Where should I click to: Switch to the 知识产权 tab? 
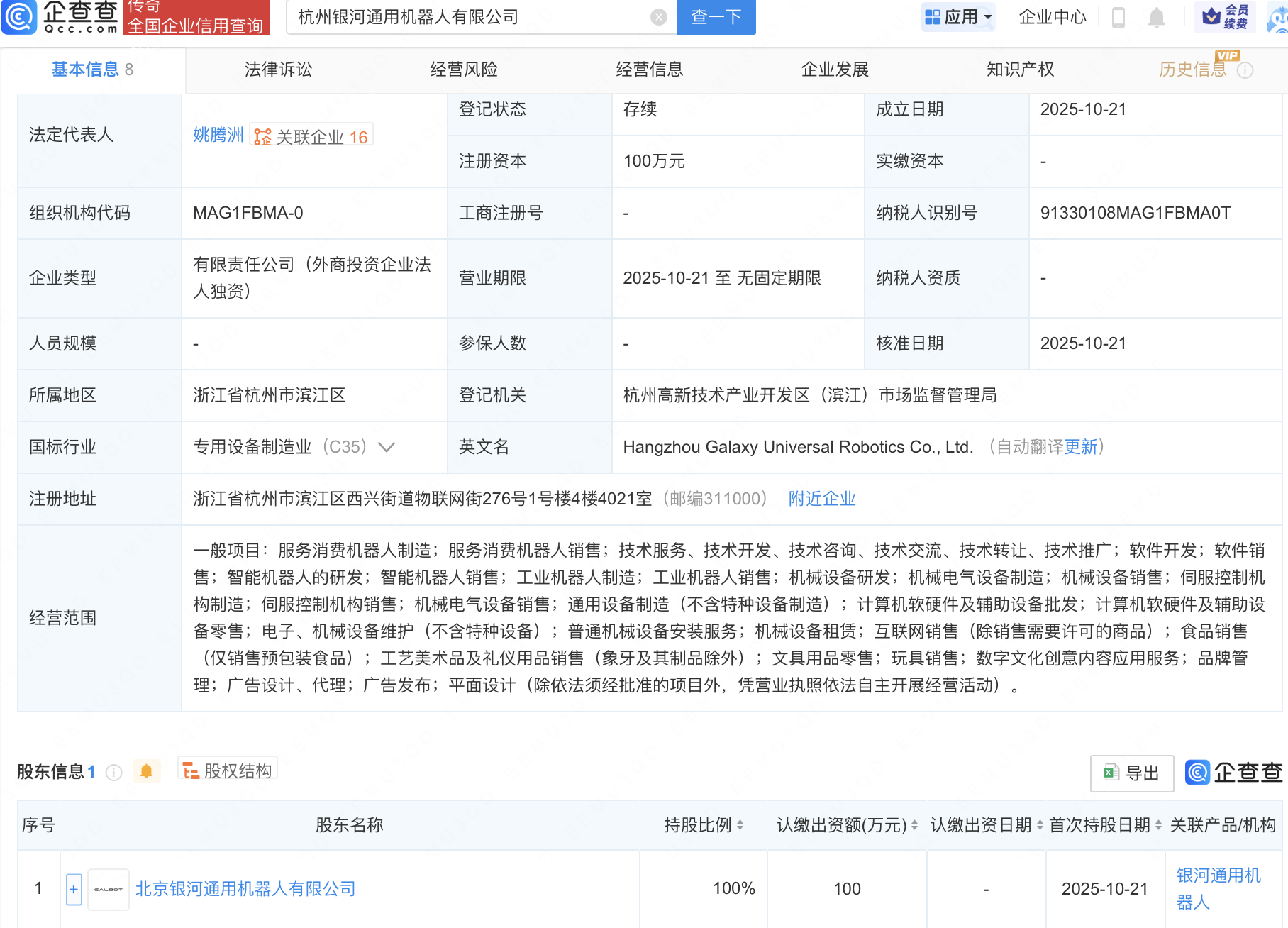[x=1020, y=70]
